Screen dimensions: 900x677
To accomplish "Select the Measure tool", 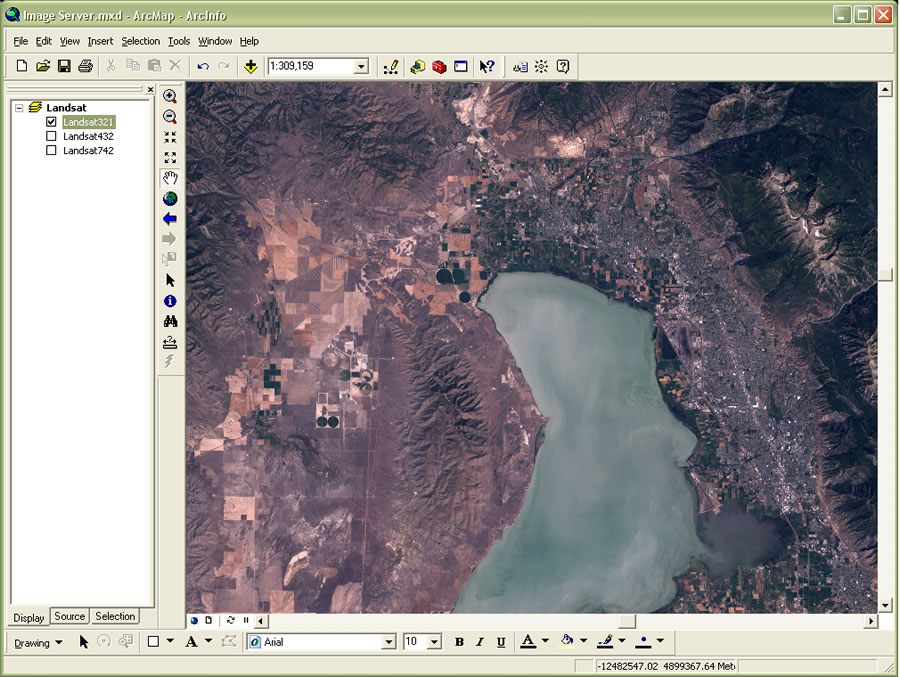I will click(x=170, y=342).
